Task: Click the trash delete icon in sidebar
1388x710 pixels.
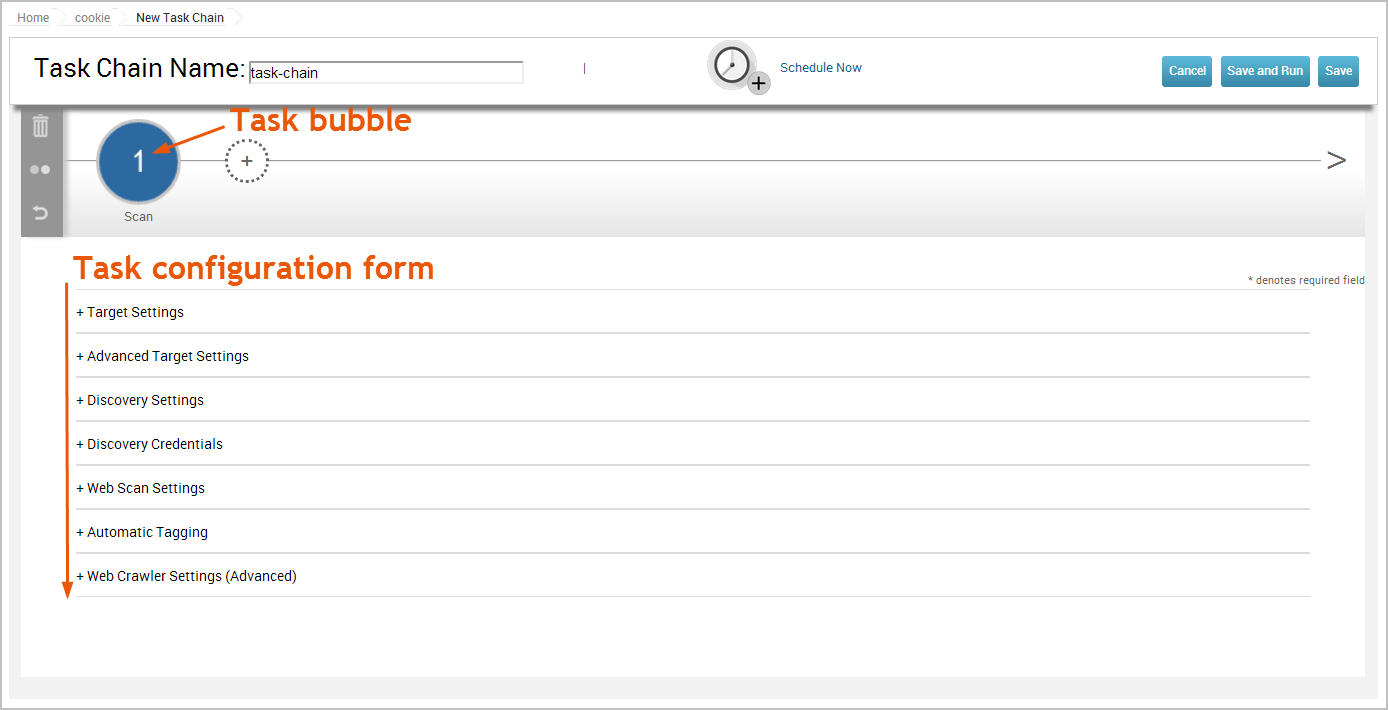Action: tap(41, 126)
